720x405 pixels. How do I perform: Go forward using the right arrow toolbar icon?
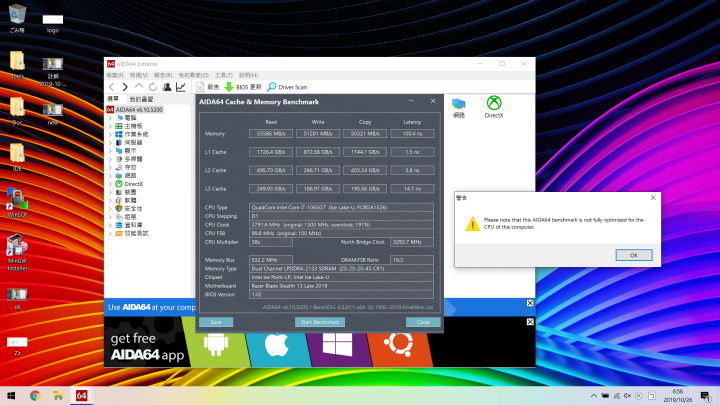(x=125, y=87)
